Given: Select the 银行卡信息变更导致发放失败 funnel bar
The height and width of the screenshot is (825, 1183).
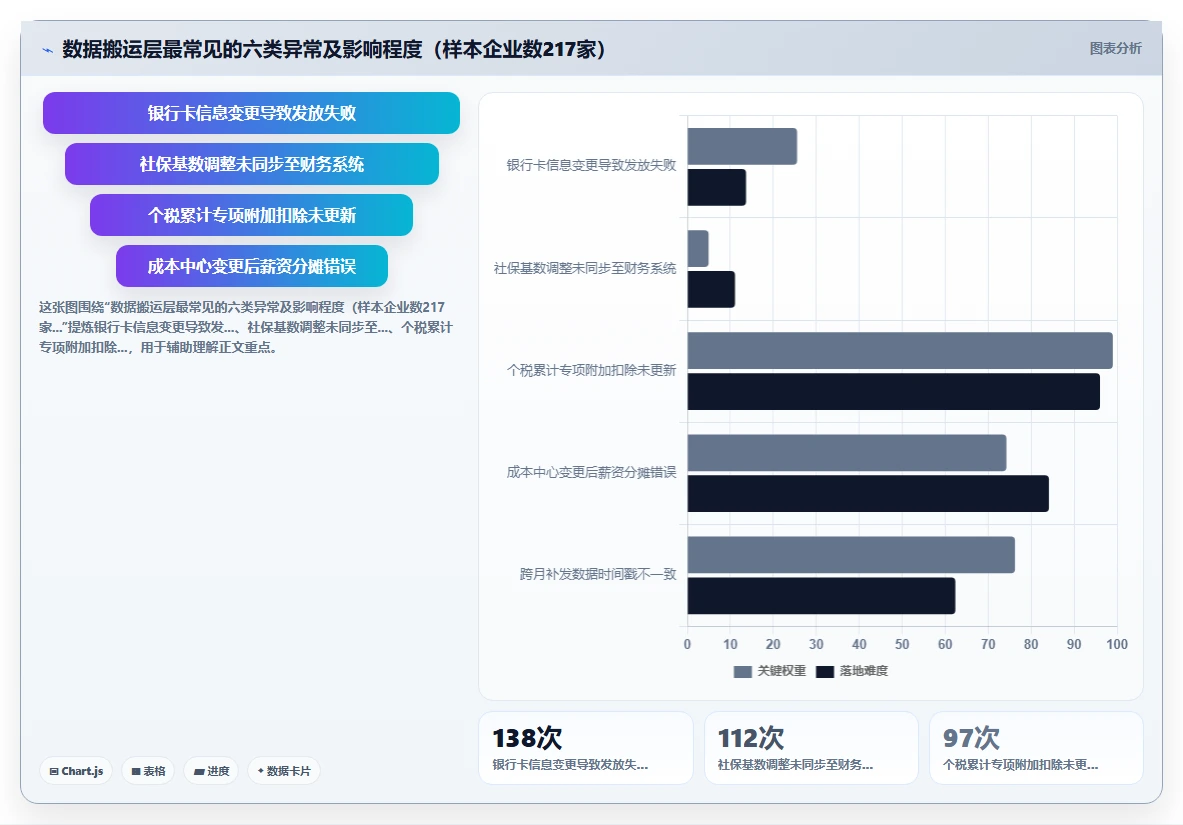Looking at the screenshot, I should (x=251, y=113).
